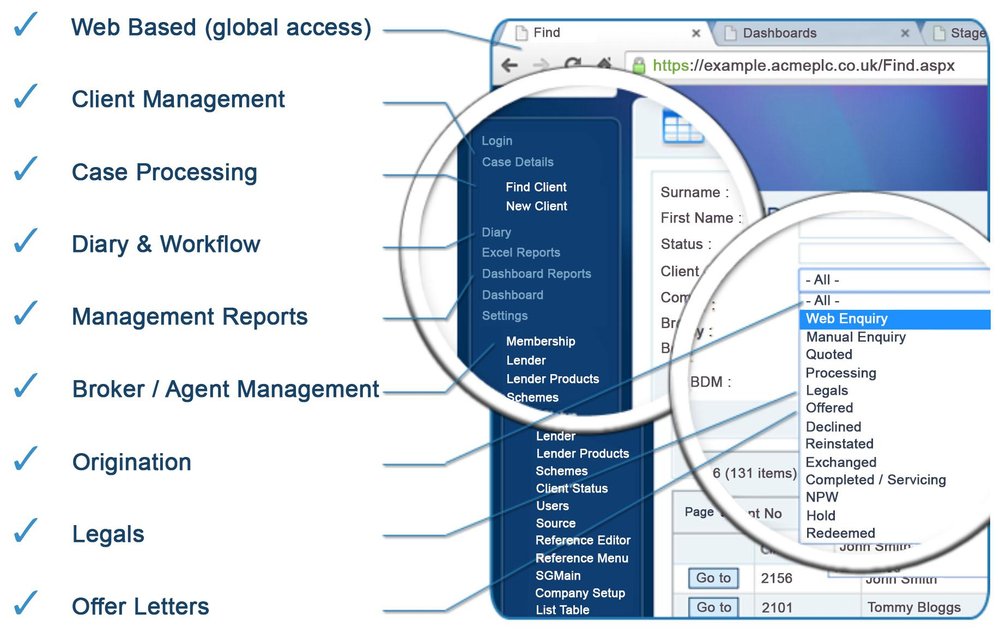This screenshot has height=630, width=1000.
Task: Click the table grid icon in header
Action: pos(681,126)
